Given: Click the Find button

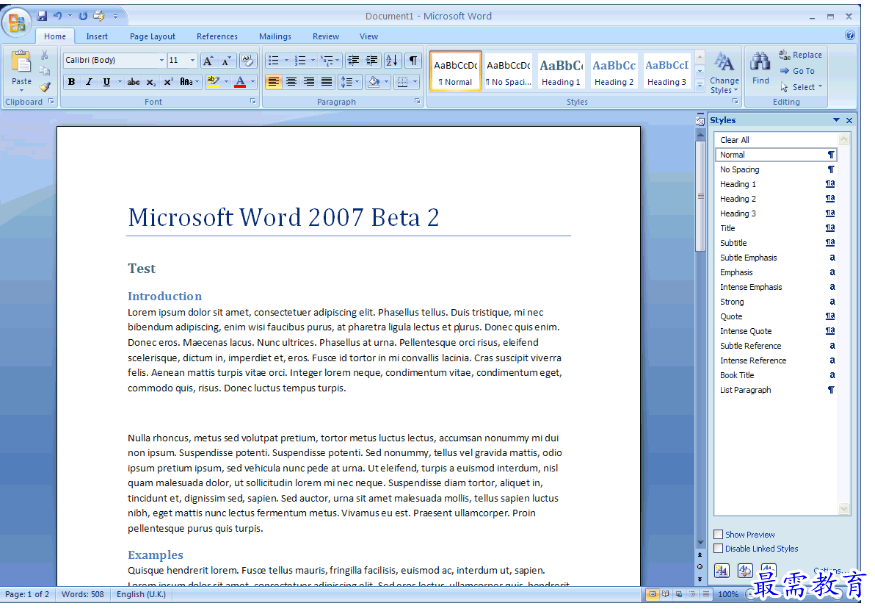Looking at the screenshot, I should tap(760, 68).
